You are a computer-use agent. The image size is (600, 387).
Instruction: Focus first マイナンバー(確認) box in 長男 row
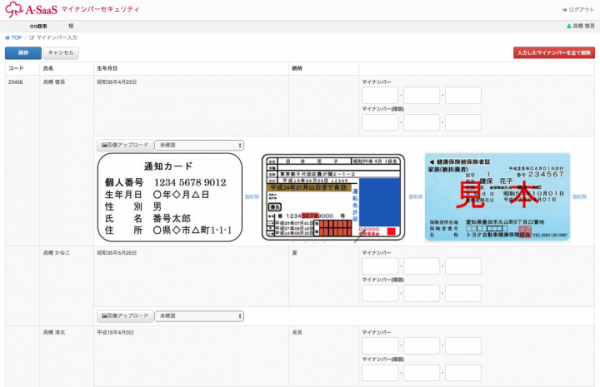[380, 373]
